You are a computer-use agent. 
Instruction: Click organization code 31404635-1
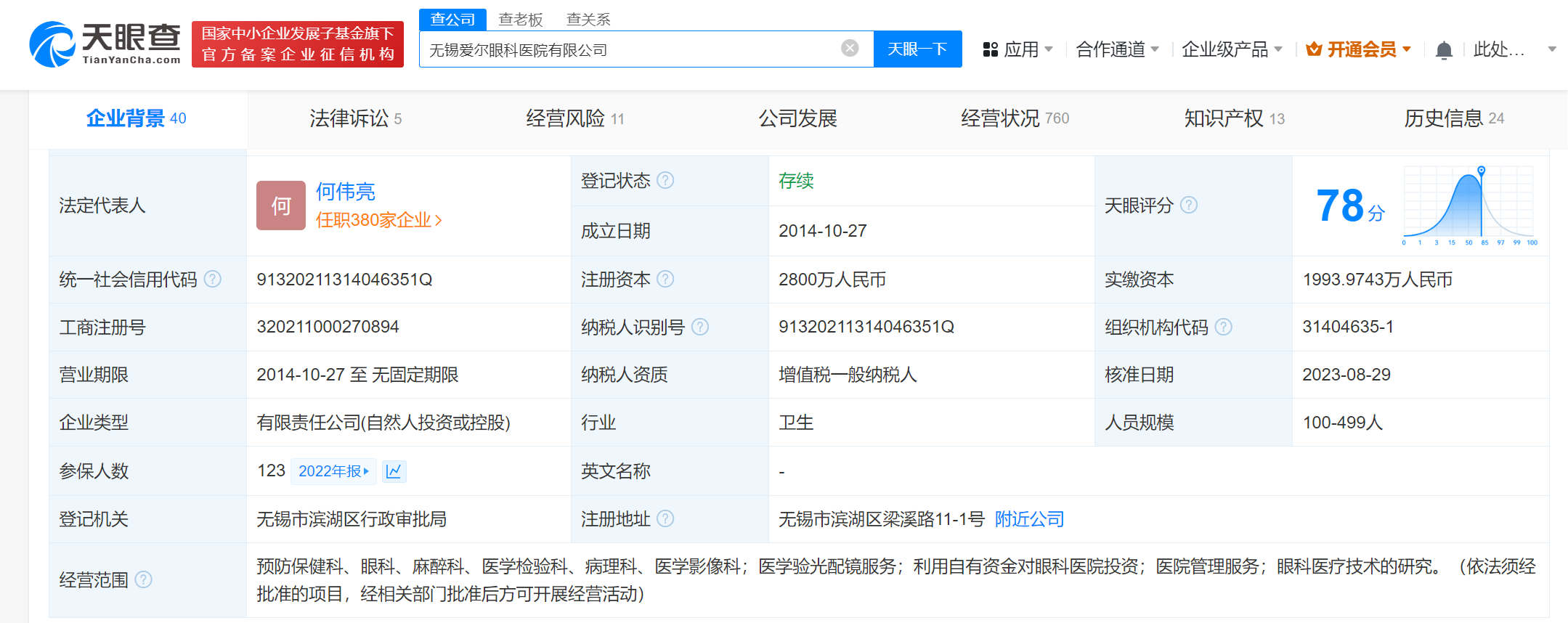click(1348, 327)
